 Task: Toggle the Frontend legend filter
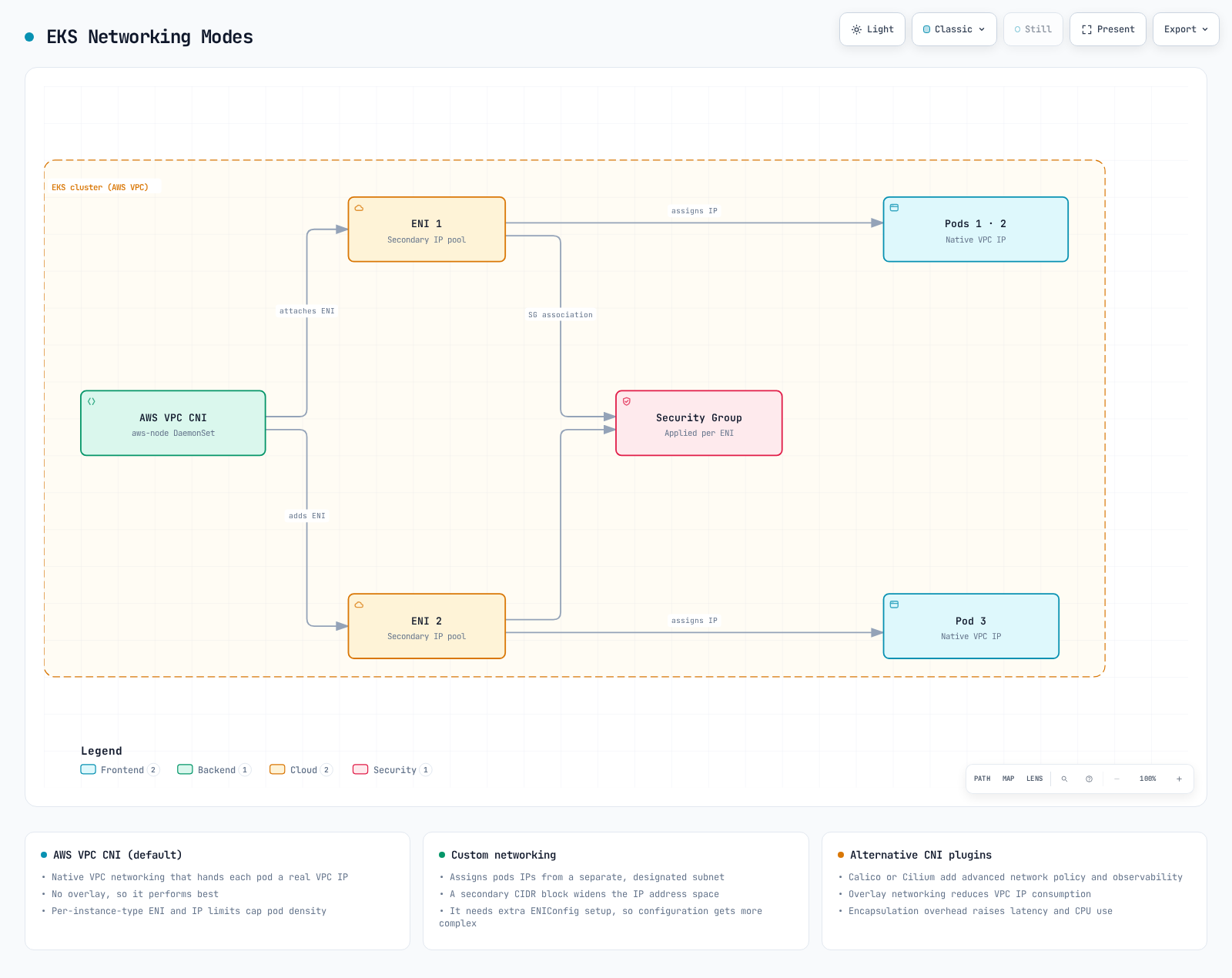coord(119,769)
